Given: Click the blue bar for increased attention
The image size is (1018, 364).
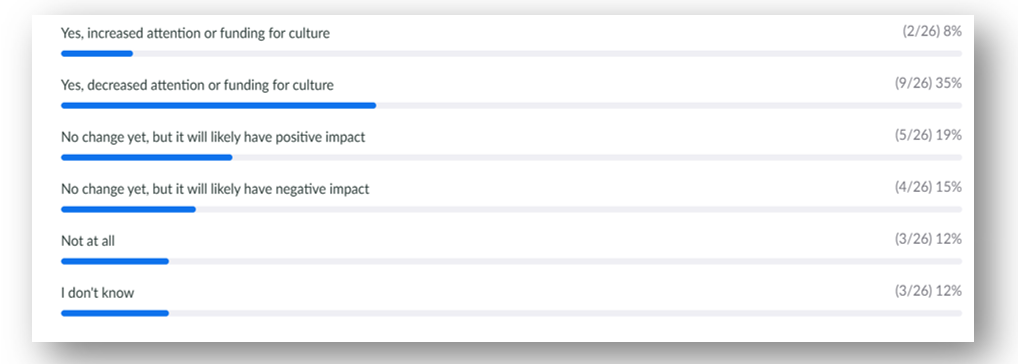Looking at the screenshot, I should [x=97, y=53].
